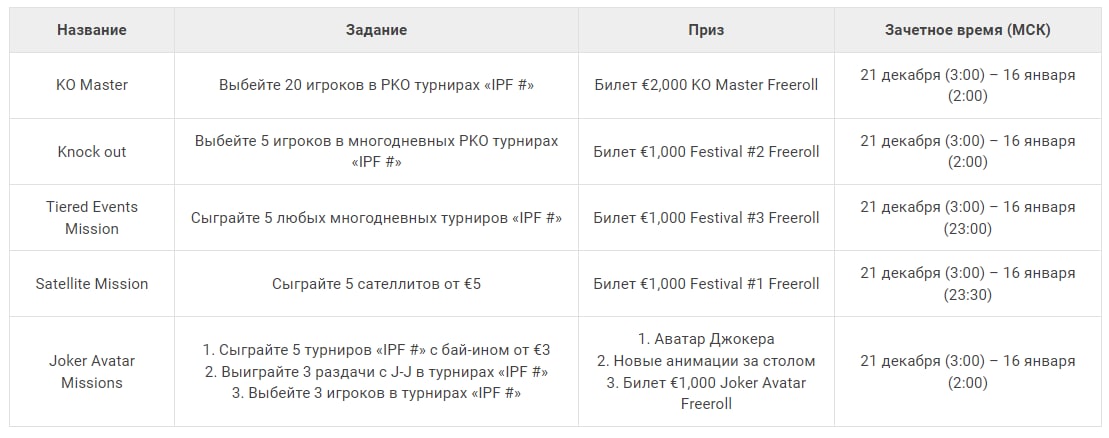Select the "Joker Avatar Missions" cell
Viewport: 1109px width, 438px height.
(92, 371)
